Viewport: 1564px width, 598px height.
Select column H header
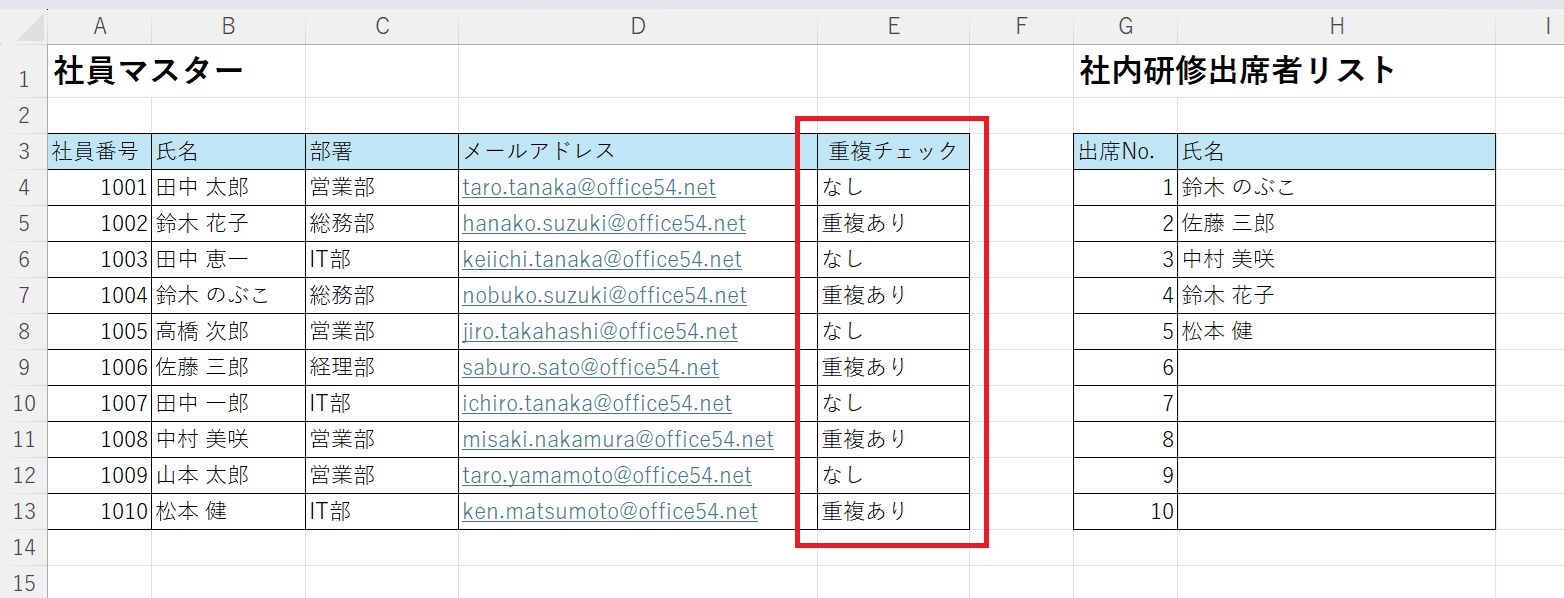[1337, 27]
